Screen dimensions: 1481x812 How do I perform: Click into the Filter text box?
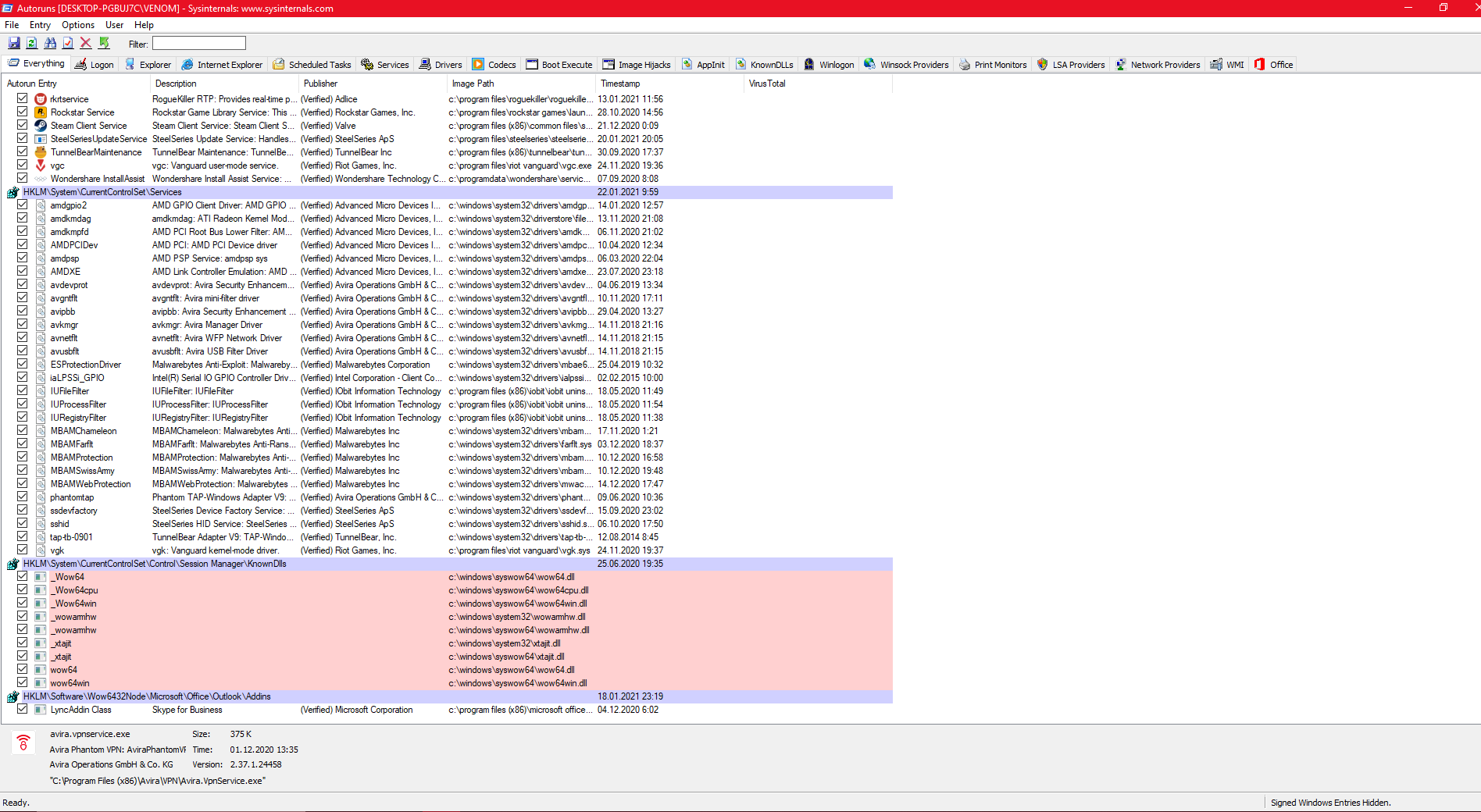click(x=198, y=44)
